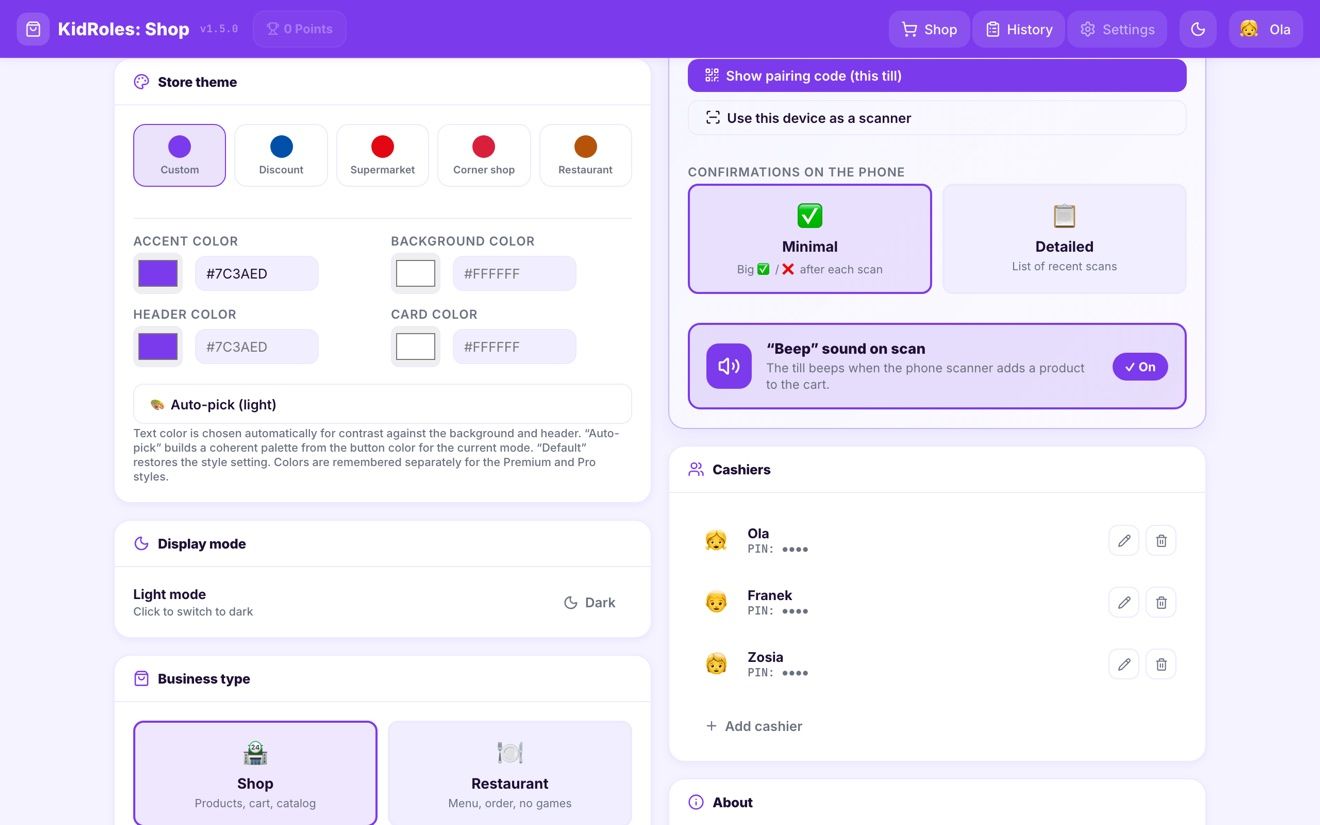1320x825 pixels.
Task: Toggle the Beep sound On switch
Action: click(x=1140, y=367)
